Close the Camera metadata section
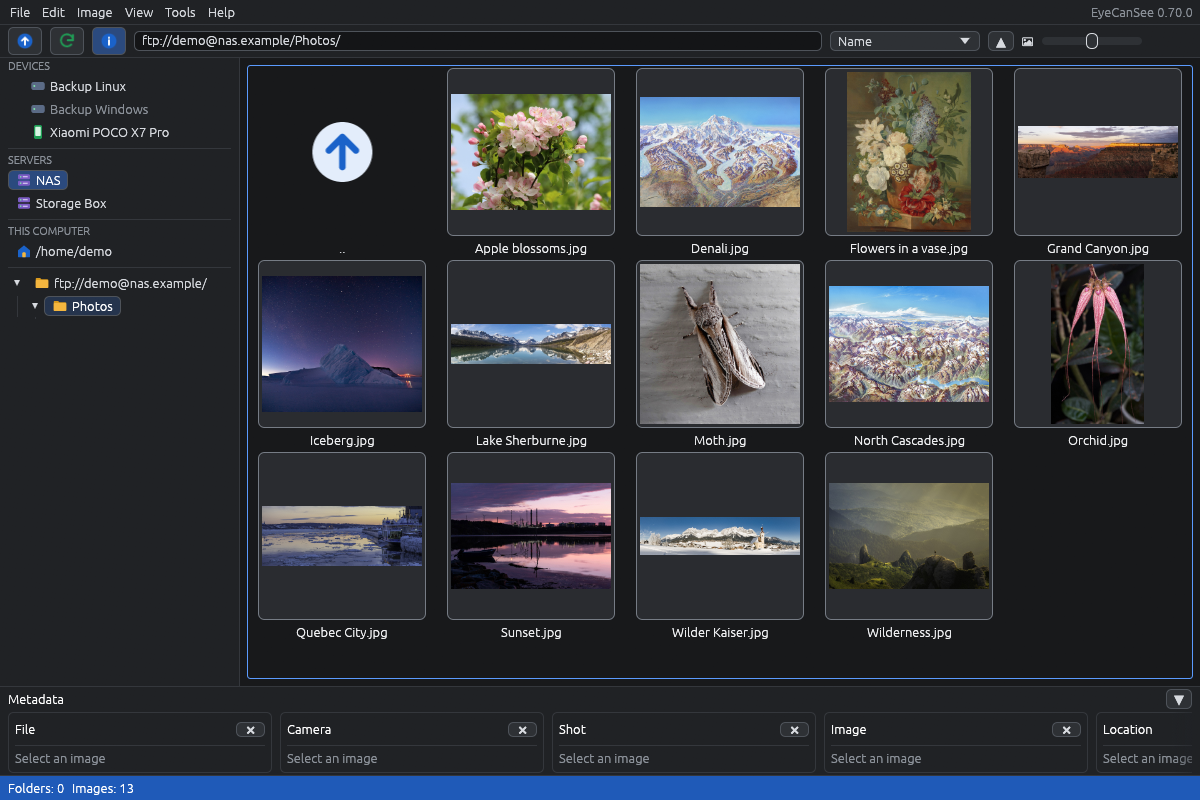This screenshot has width=1200, height=800. coord(522,730)
